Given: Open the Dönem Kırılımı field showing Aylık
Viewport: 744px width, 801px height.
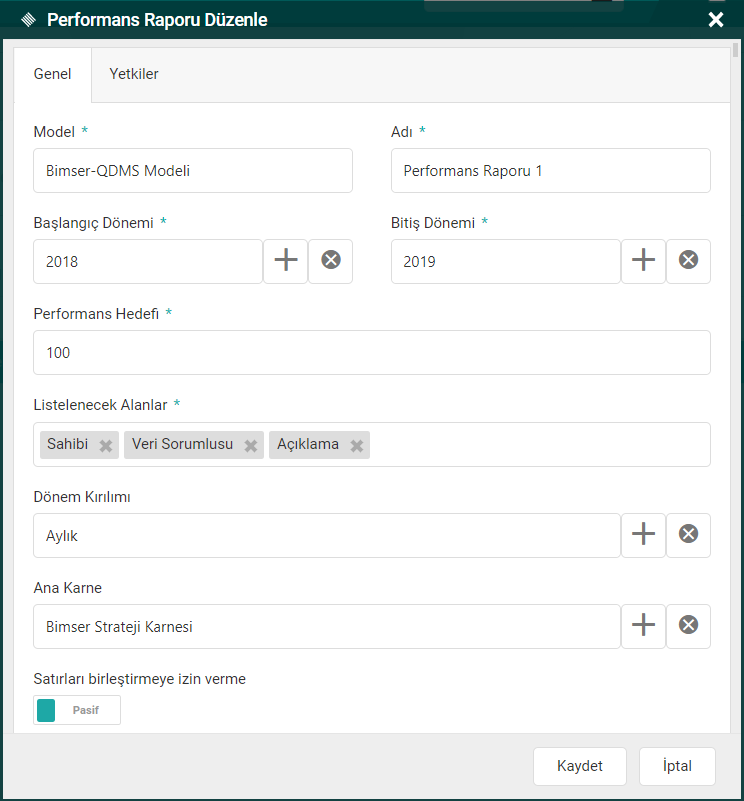Looking at the screenshot, I should click(326, 536).
